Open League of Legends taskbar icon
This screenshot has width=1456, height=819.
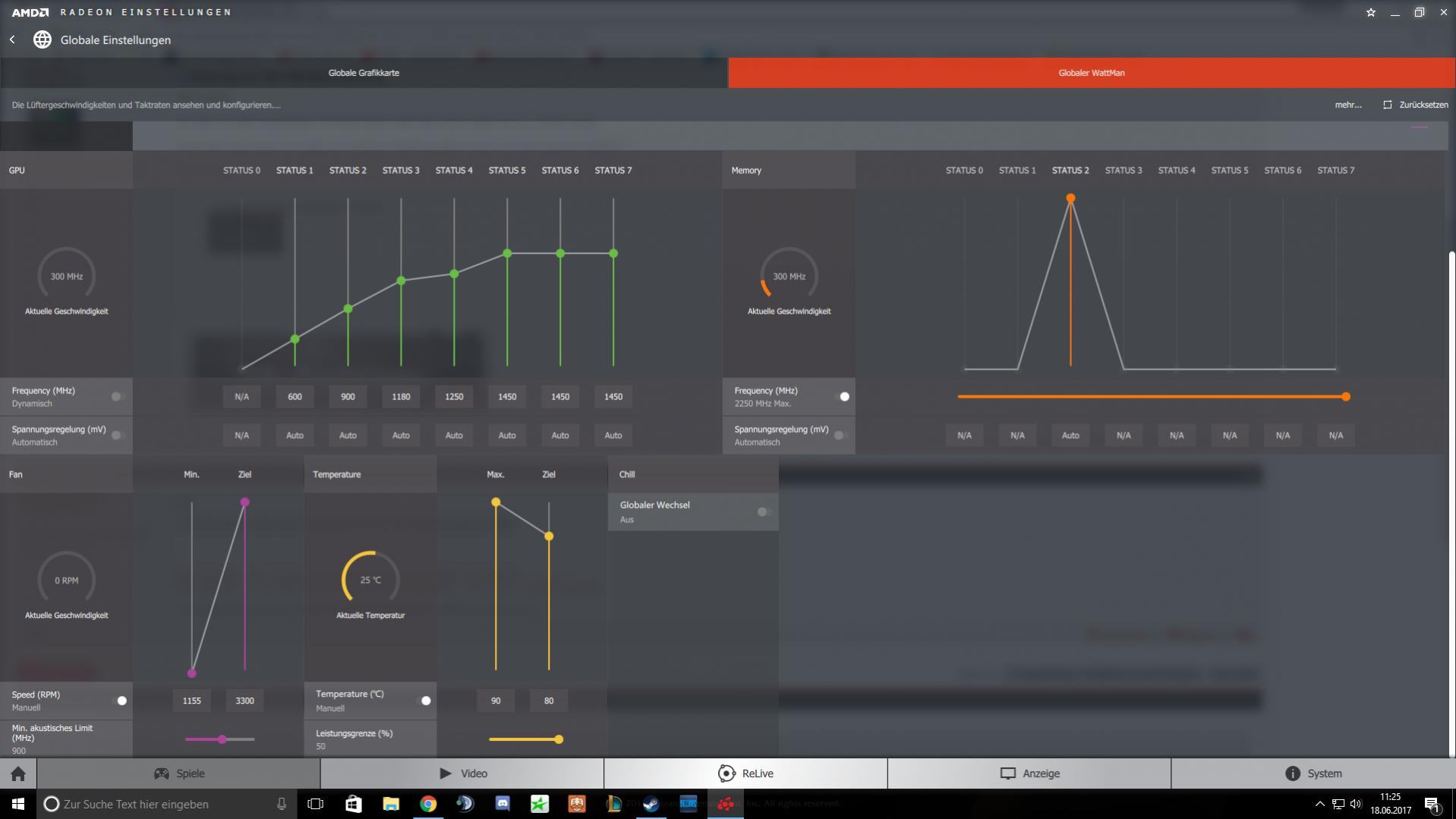[614, 804]
